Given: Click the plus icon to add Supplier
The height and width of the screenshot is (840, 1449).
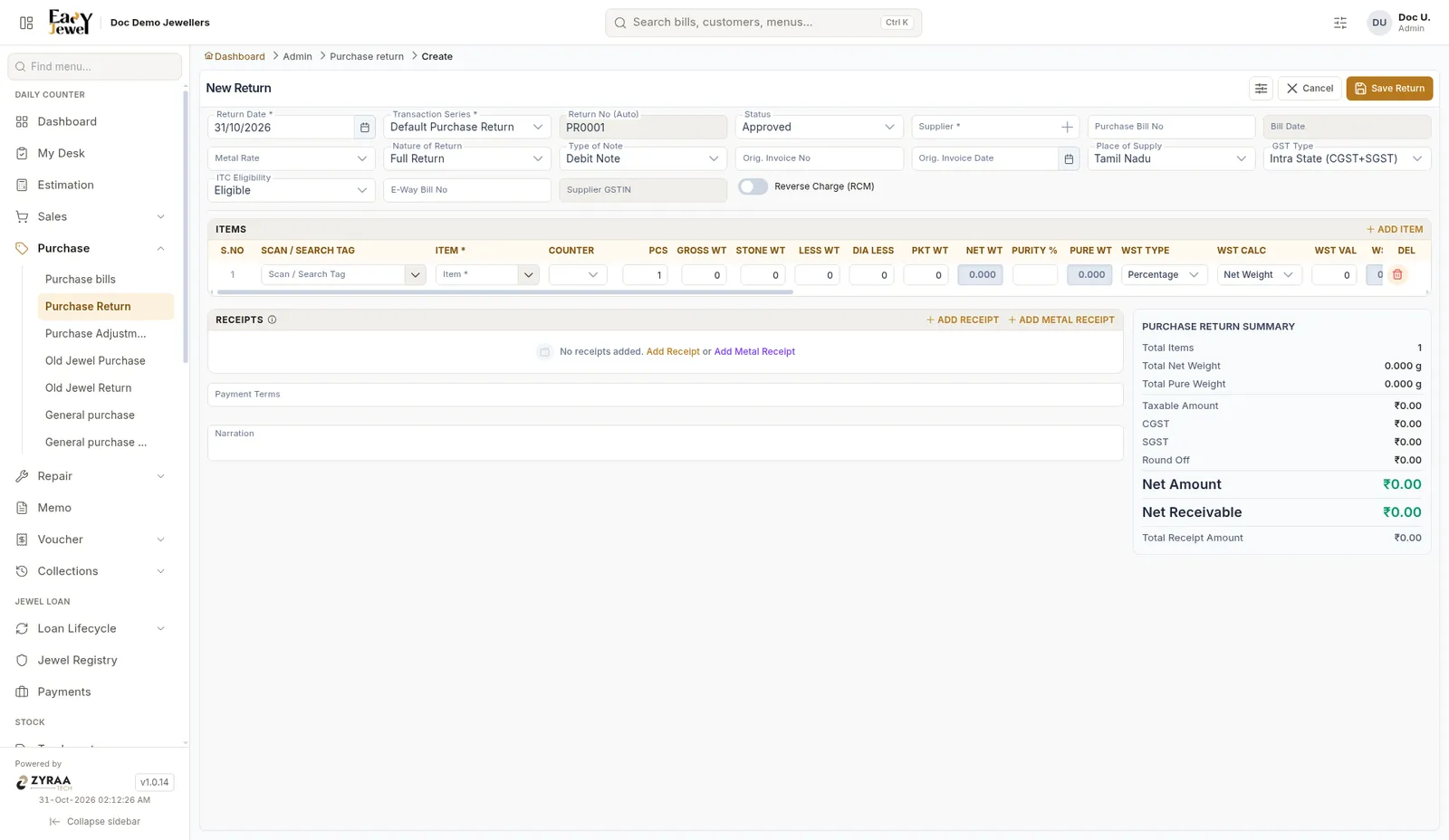Looking at the screenshot, I should point(1067,128).
